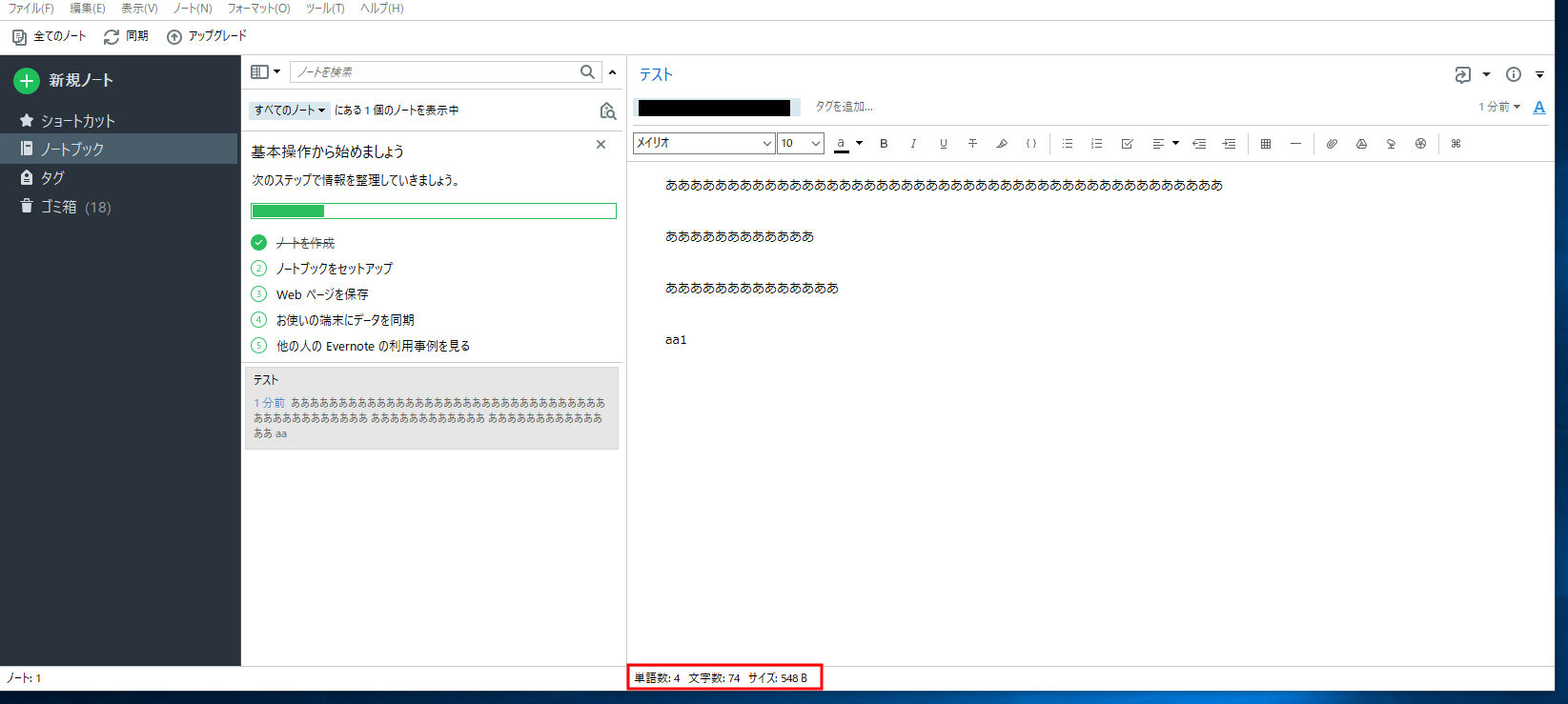Viewport: 1568px width, 704px height.
Task: Insert a horizontal rule
Action: point(1295,144)
